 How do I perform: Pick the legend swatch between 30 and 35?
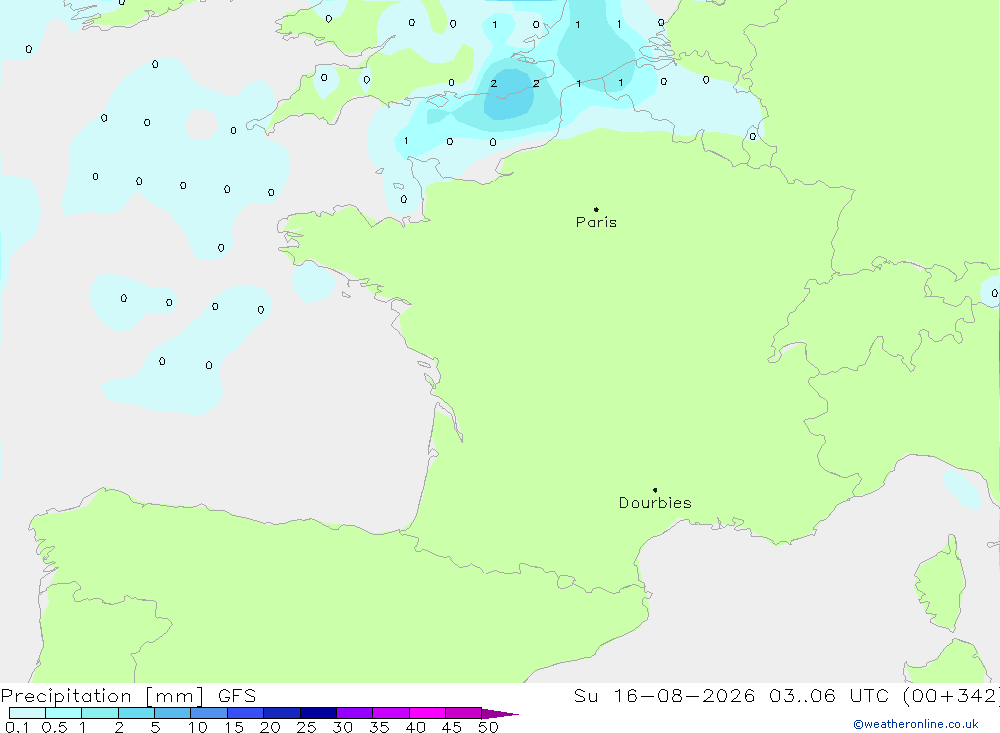[x=355, y=713]
